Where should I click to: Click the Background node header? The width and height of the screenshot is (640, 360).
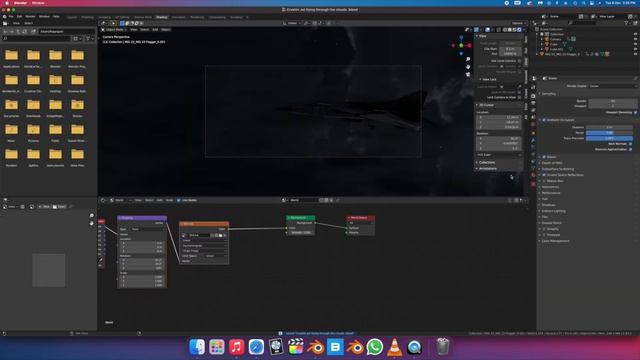tap(300, 218)
